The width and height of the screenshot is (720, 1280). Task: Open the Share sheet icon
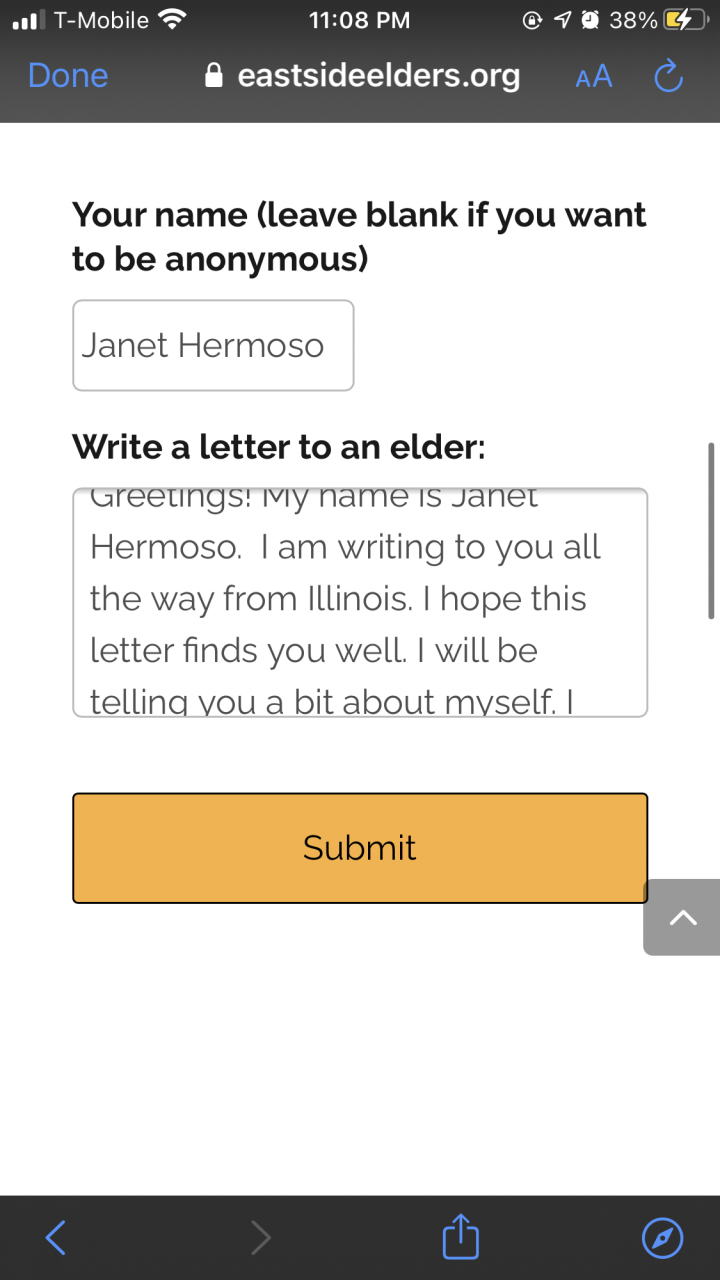(x=460, y=1237)
